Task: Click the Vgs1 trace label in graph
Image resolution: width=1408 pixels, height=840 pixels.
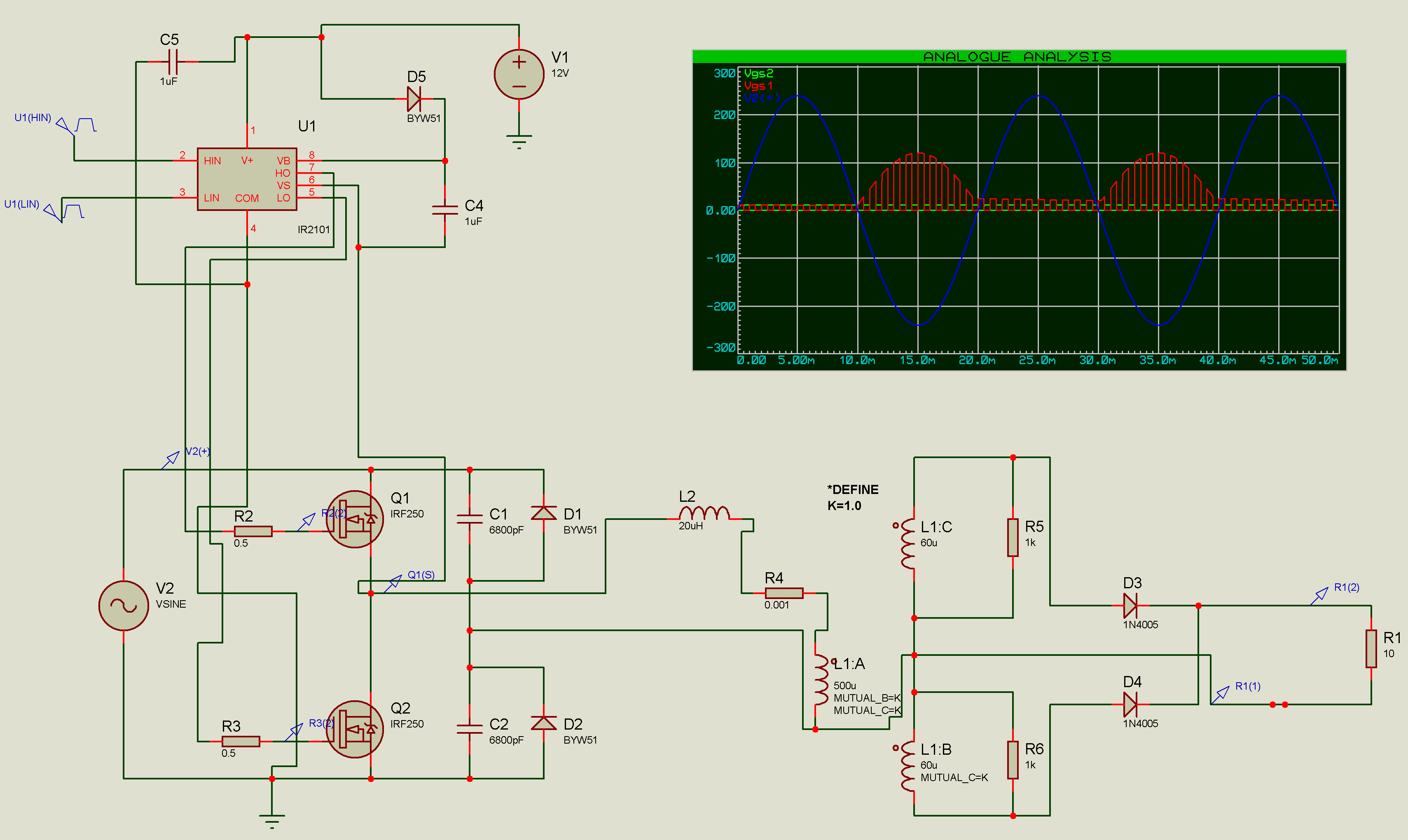Action: [x=758, y=85]
